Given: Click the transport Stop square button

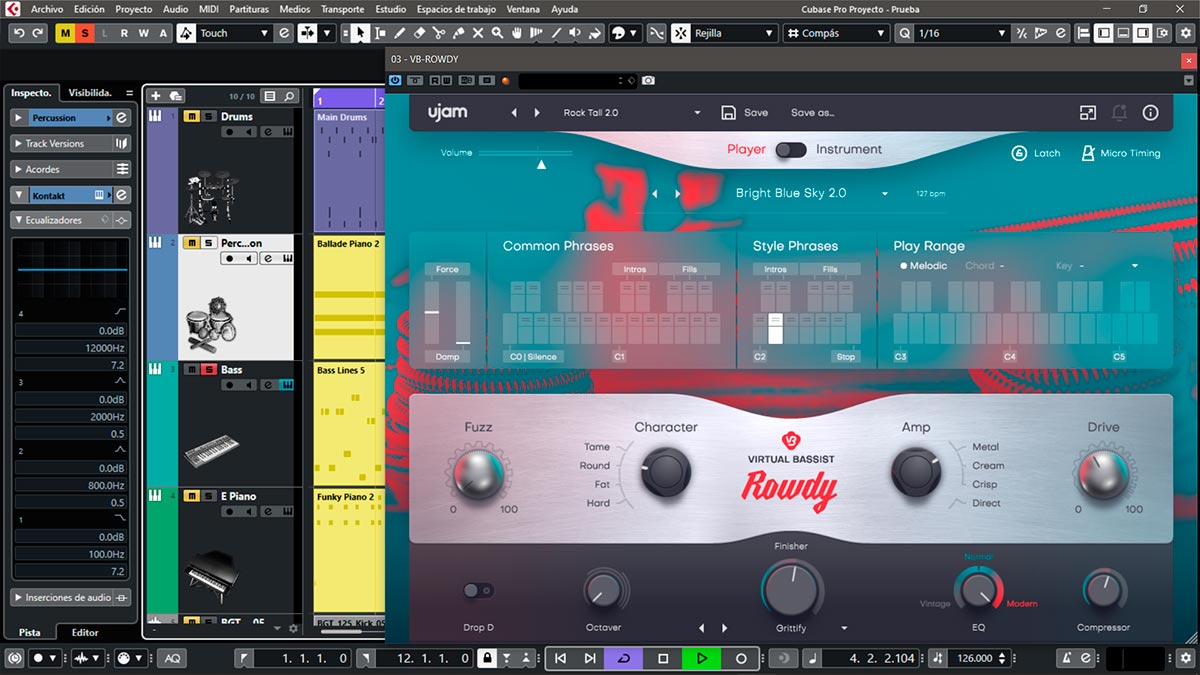Looking at the screenshot, I should 663,658.
